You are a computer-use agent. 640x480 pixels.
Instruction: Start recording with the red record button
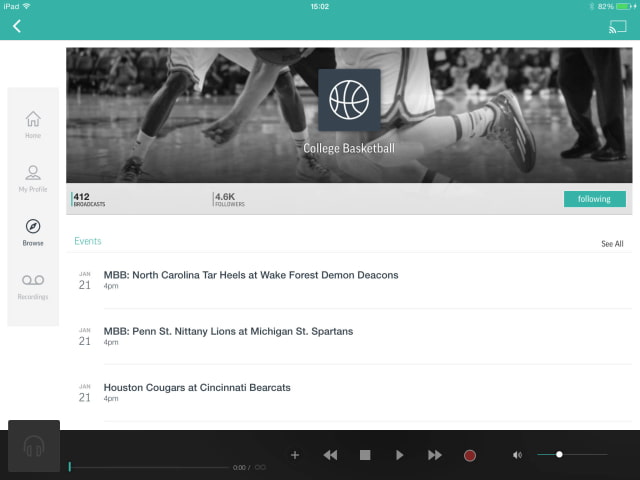click(x=470, y=455)
